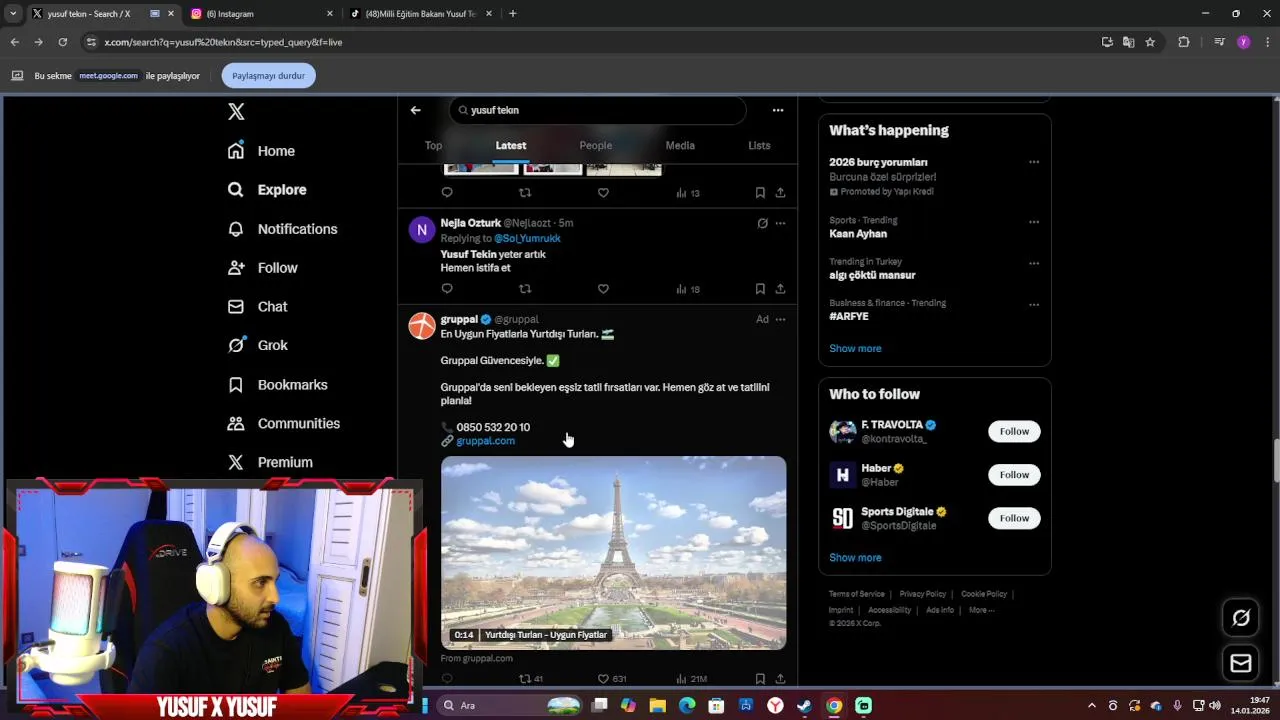Like Nejla Ozturk's tweet

click(x=603, y=289)
